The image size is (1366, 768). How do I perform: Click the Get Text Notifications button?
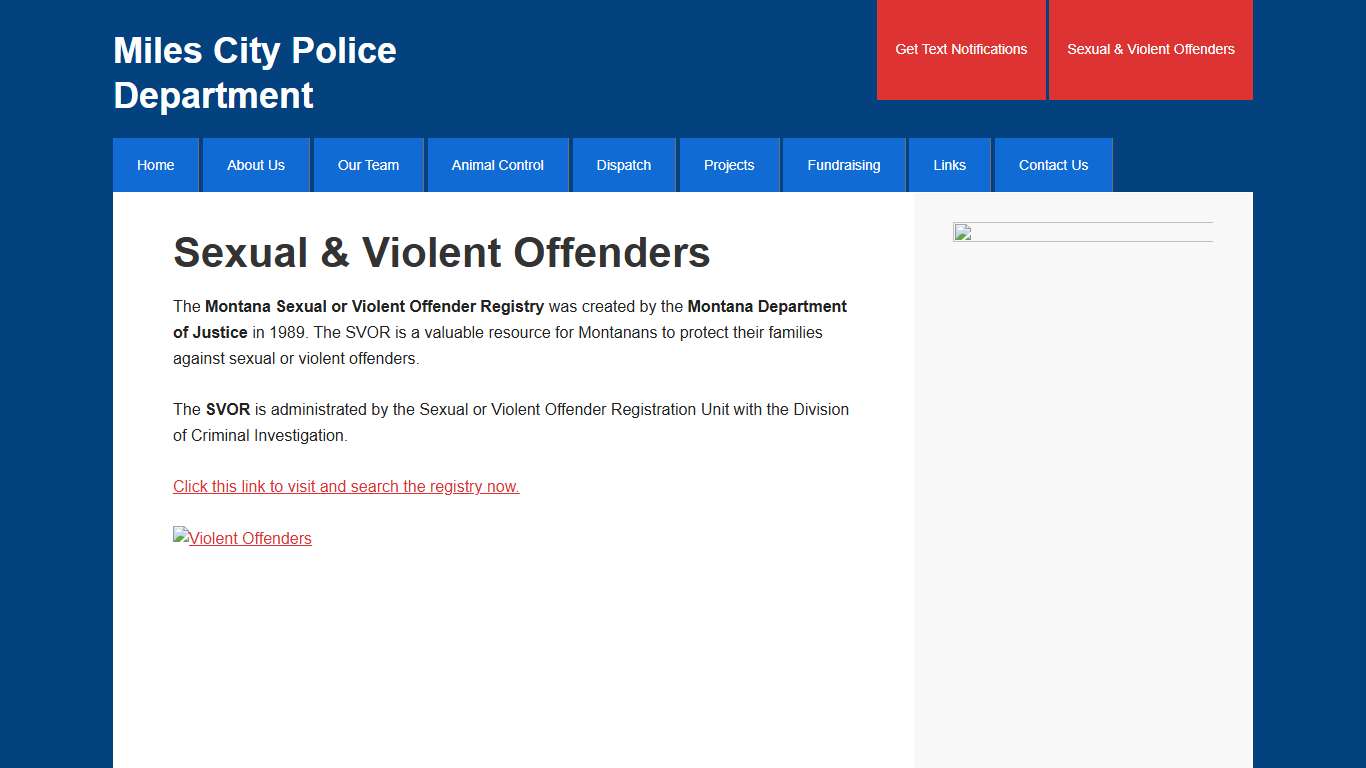click(x=962, y=49)
